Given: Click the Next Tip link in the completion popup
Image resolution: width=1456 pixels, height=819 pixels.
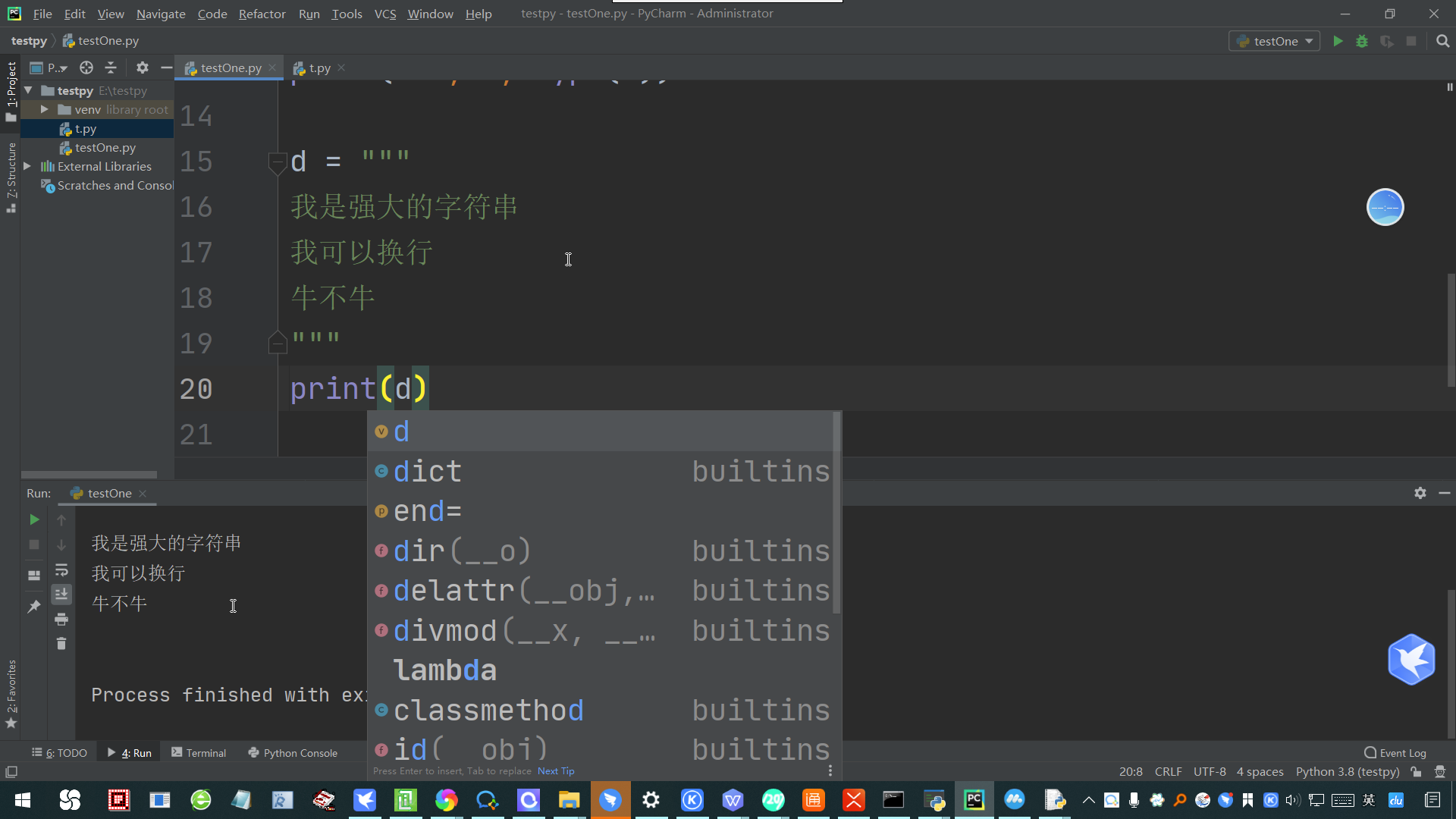Looking at the screenshot, I should click(x=556, y=771).
